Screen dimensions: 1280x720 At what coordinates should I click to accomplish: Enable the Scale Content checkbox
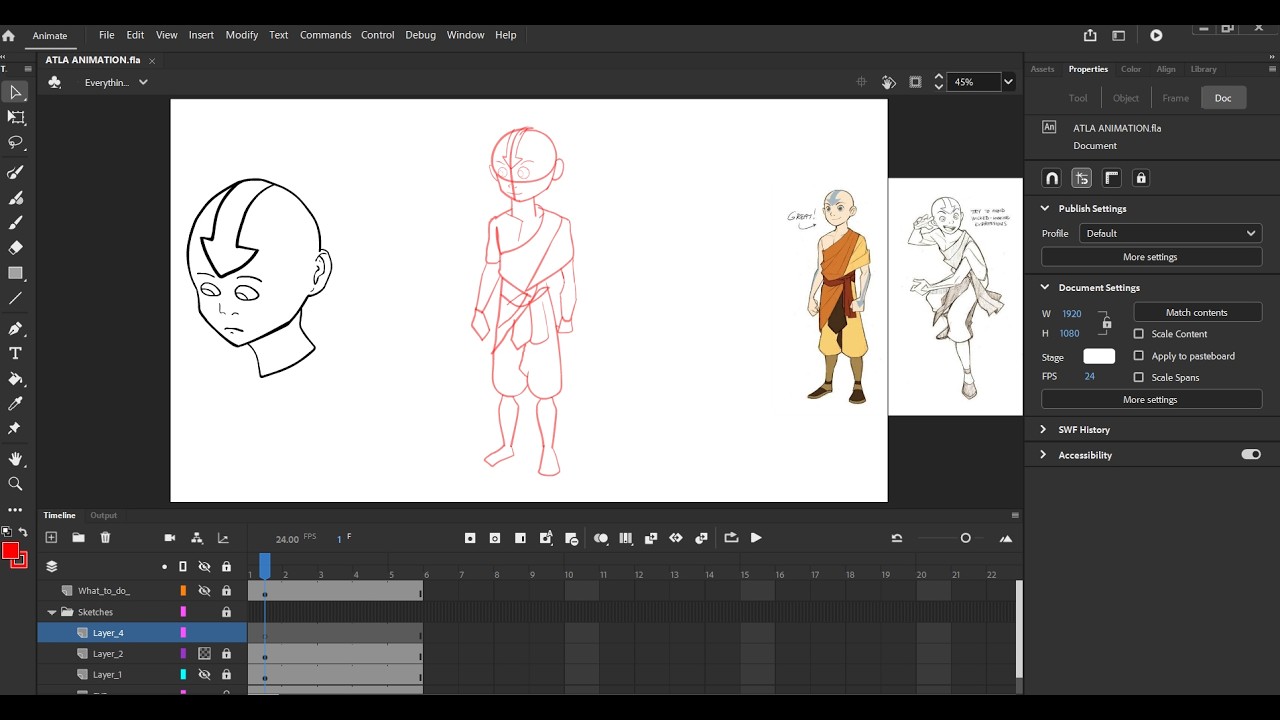1138,334
